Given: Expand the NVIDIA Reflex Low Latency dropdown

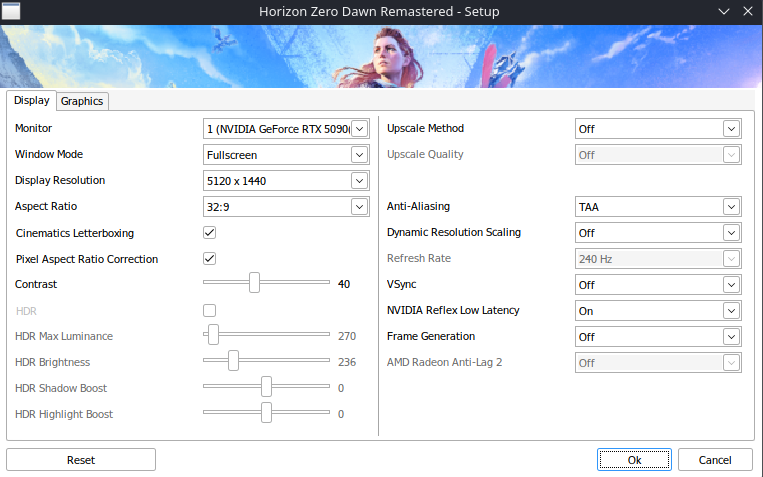Looking at the screenshot, I should (658, 311).
